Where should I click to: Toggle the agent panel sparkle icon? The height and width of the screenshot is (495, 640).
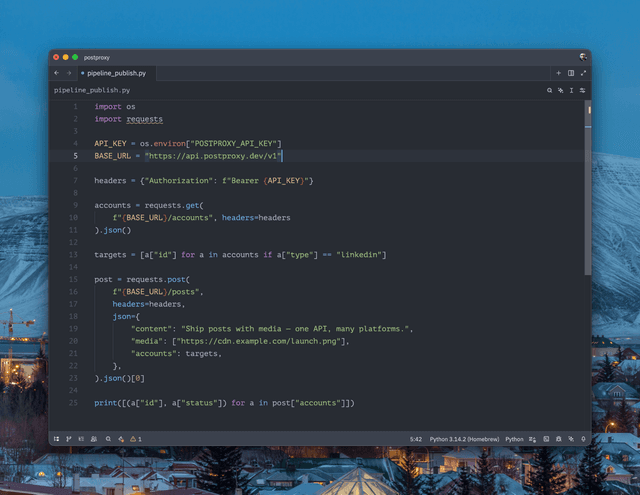571,439
